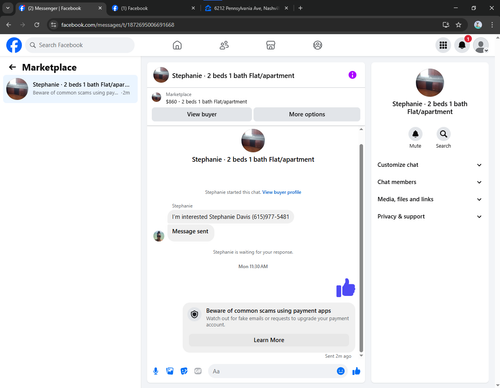
Task: Open the Home feed icon
Action: point(177,45)
